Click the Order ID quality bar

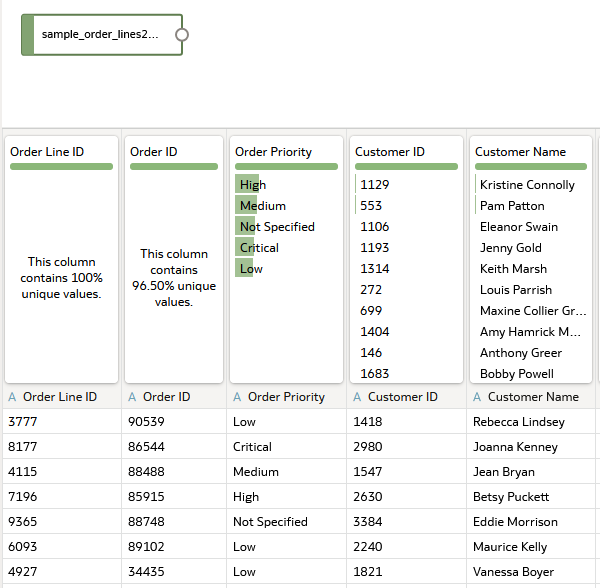pos(174,166)
